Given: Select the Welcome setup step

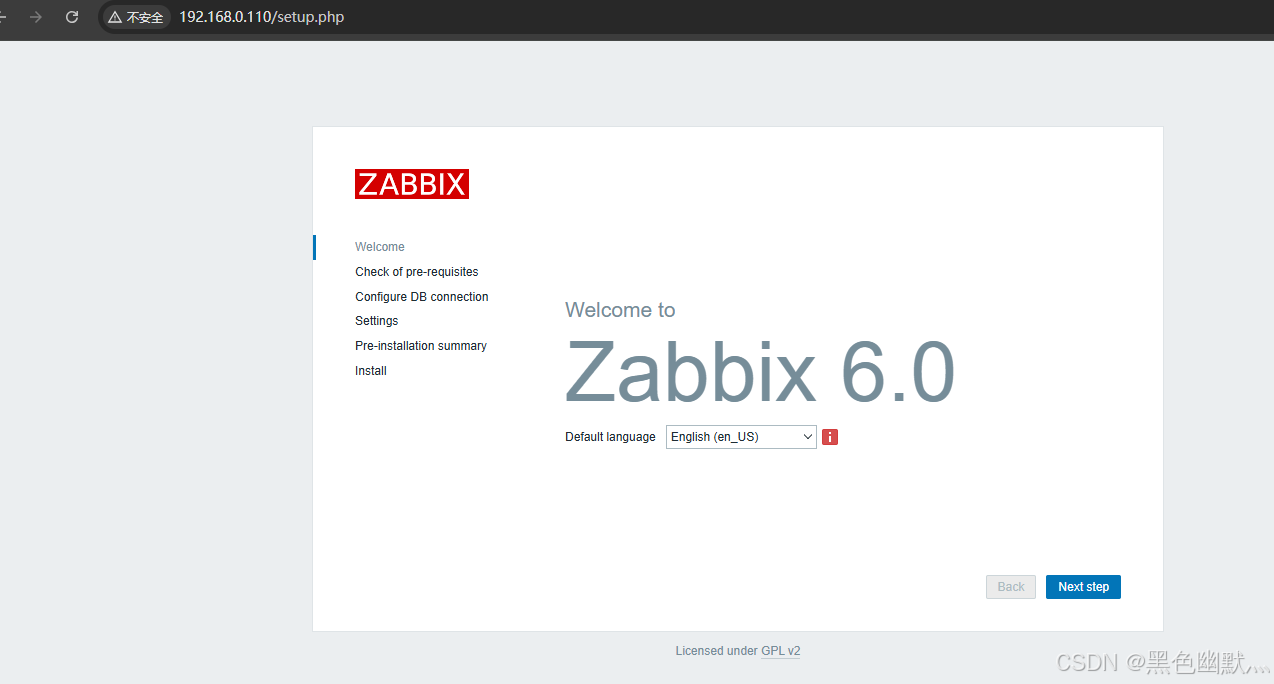Looking at the screenshot, I should tap(380, 247).
